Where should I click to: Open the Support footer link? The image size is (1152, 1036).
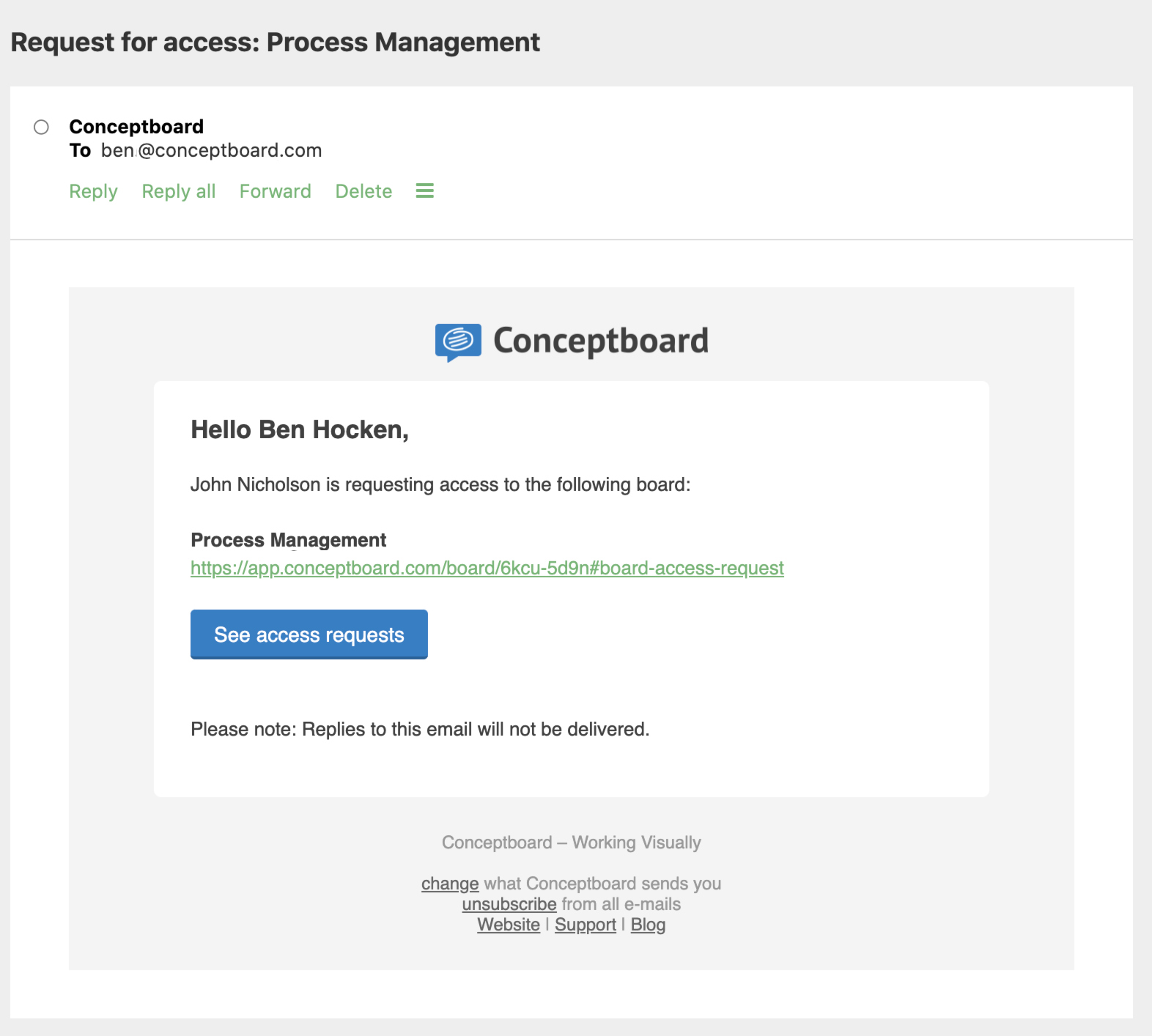586,925
